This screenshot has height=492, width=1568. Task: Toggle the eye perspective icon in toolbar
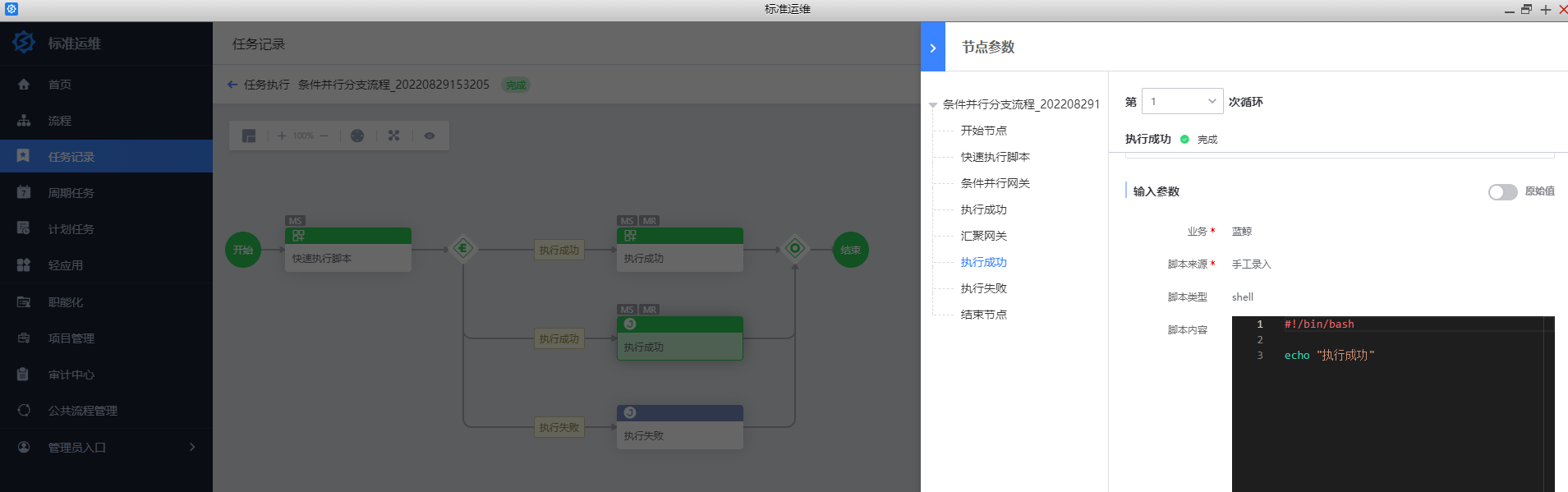[430, 136]
